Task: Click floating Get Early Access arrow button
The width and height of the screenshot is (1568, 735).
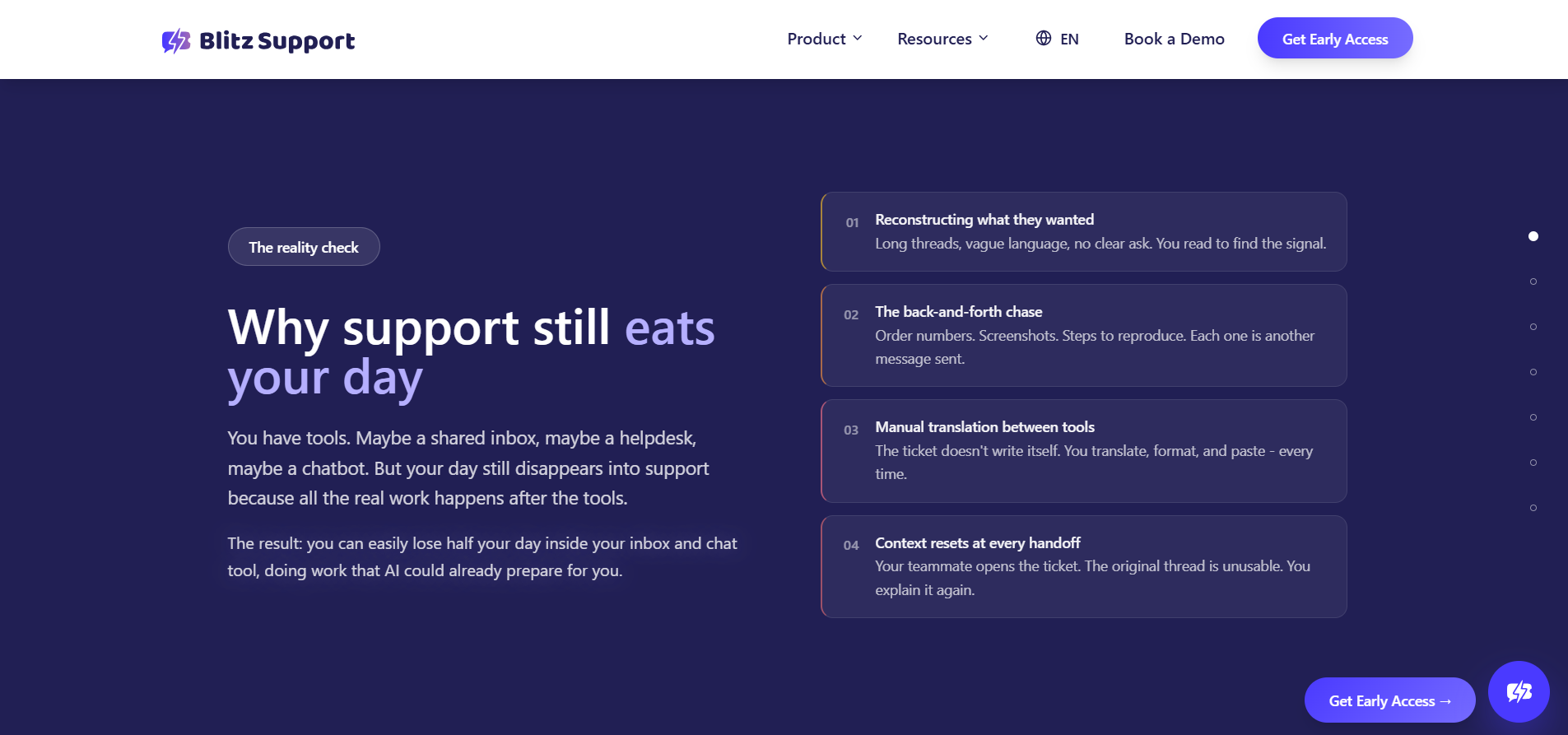Action: [x=1390, y=700]
